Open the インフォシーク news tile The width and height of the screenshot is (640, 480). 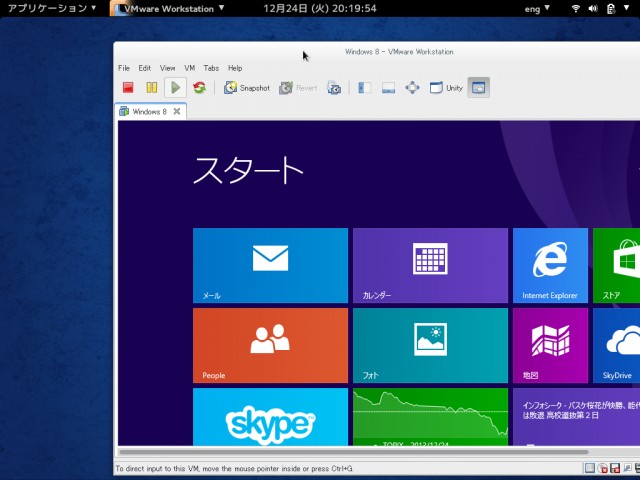[576, 417]
